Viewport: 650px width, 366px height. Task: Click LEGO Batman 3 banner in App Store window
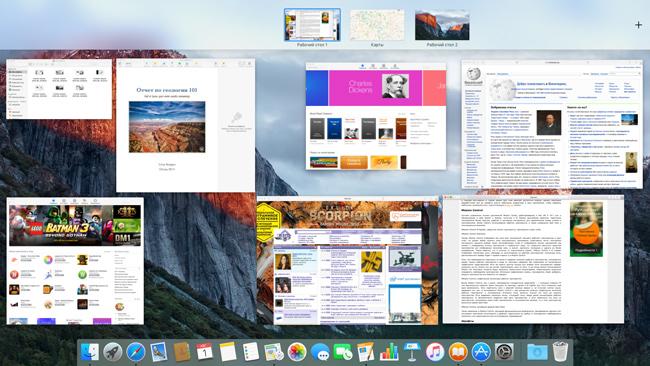(x=61, y=225)
